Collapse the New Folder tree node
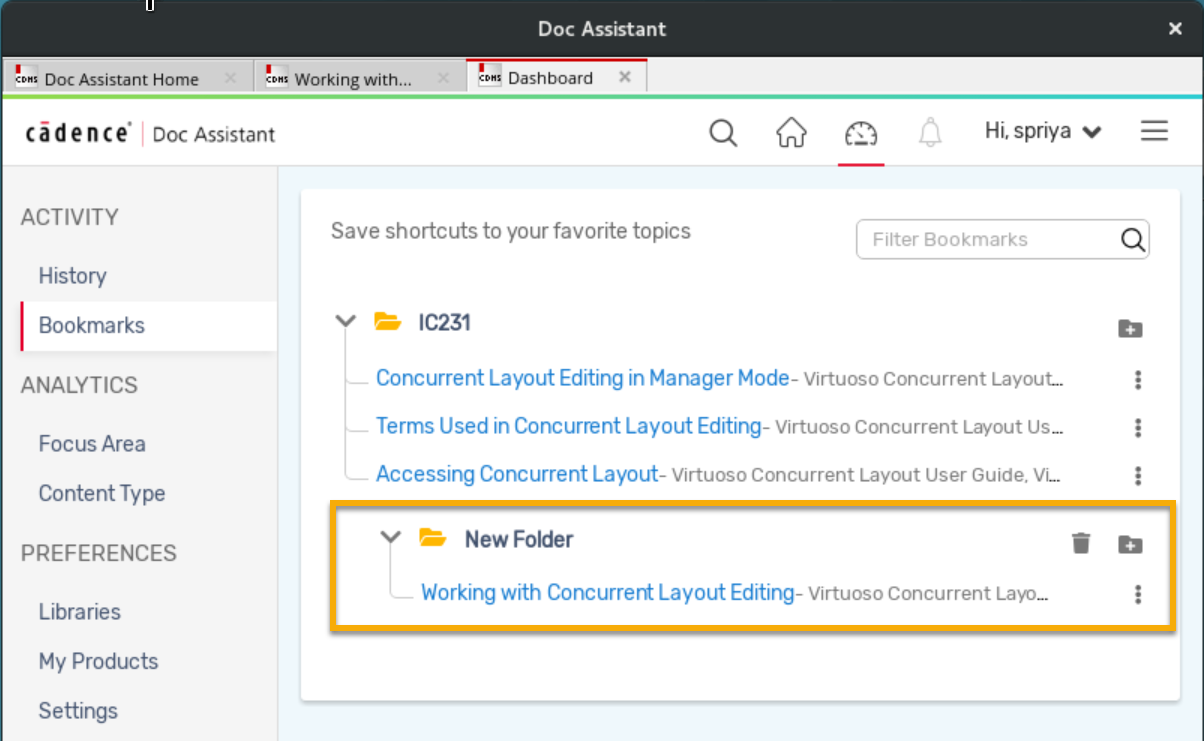The width and height of the screenshot is (1204, 741). pyautogui.click(x=391, y=537)
